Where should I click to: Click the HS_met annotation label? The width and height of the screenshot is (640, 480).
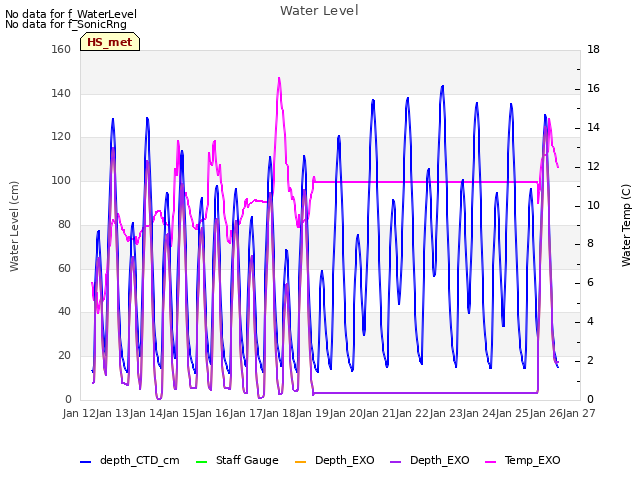(x=110, y=42)
